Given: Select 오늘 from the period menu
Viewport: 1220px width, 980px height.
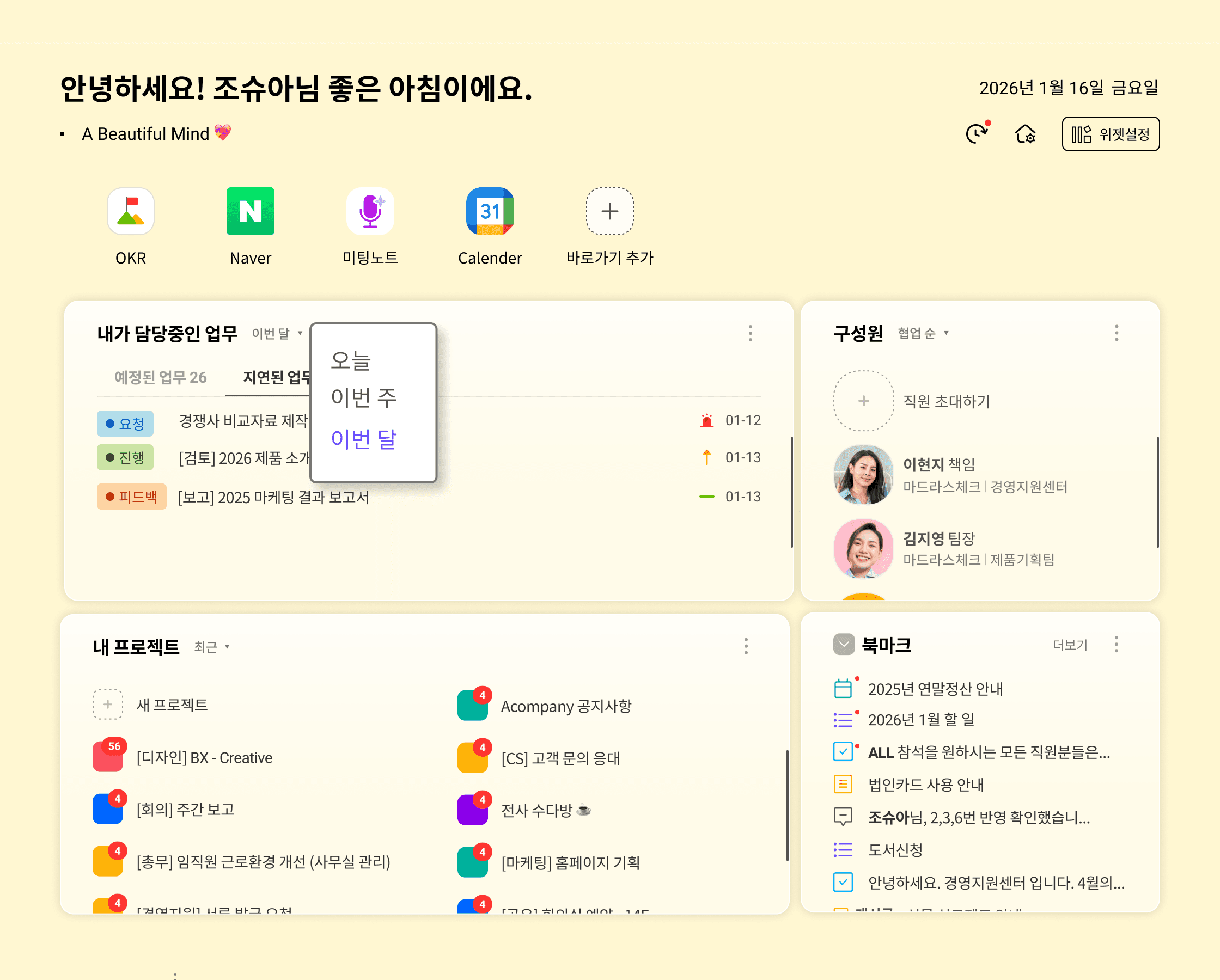Looking at the screenshot, I should [x=351, y=360].
